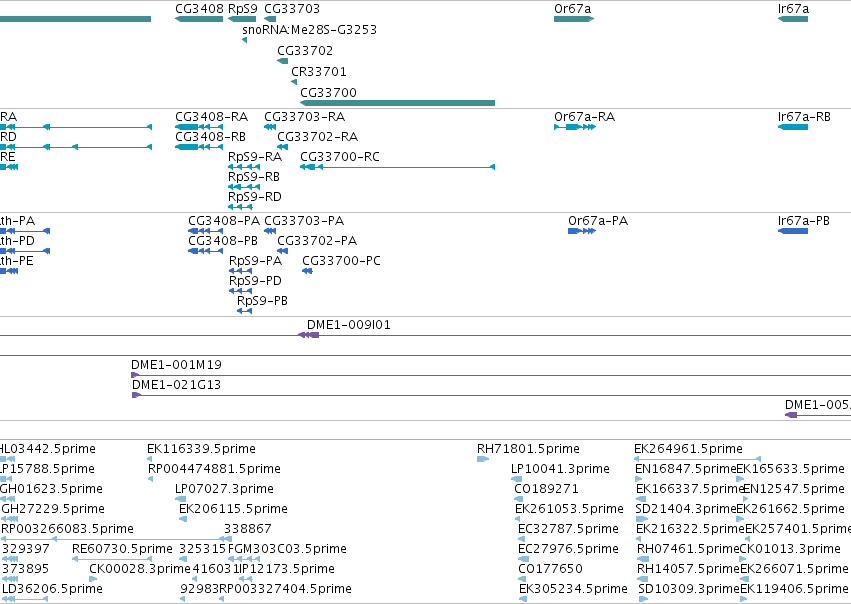Select the CO189271 EST label
Viewport: 851px width, 604px height.
tap(547, 489)
